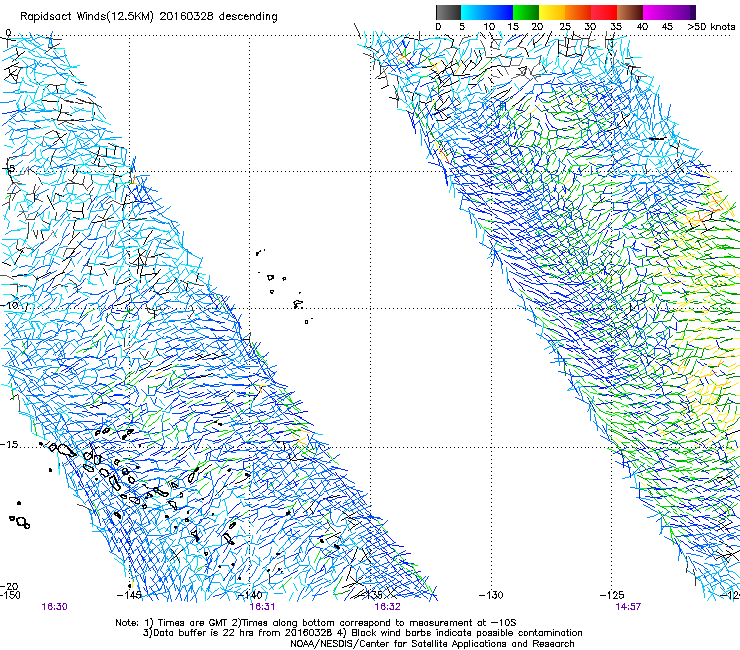Click the gray 0–5 knots legend segment

tap(448, 12)
